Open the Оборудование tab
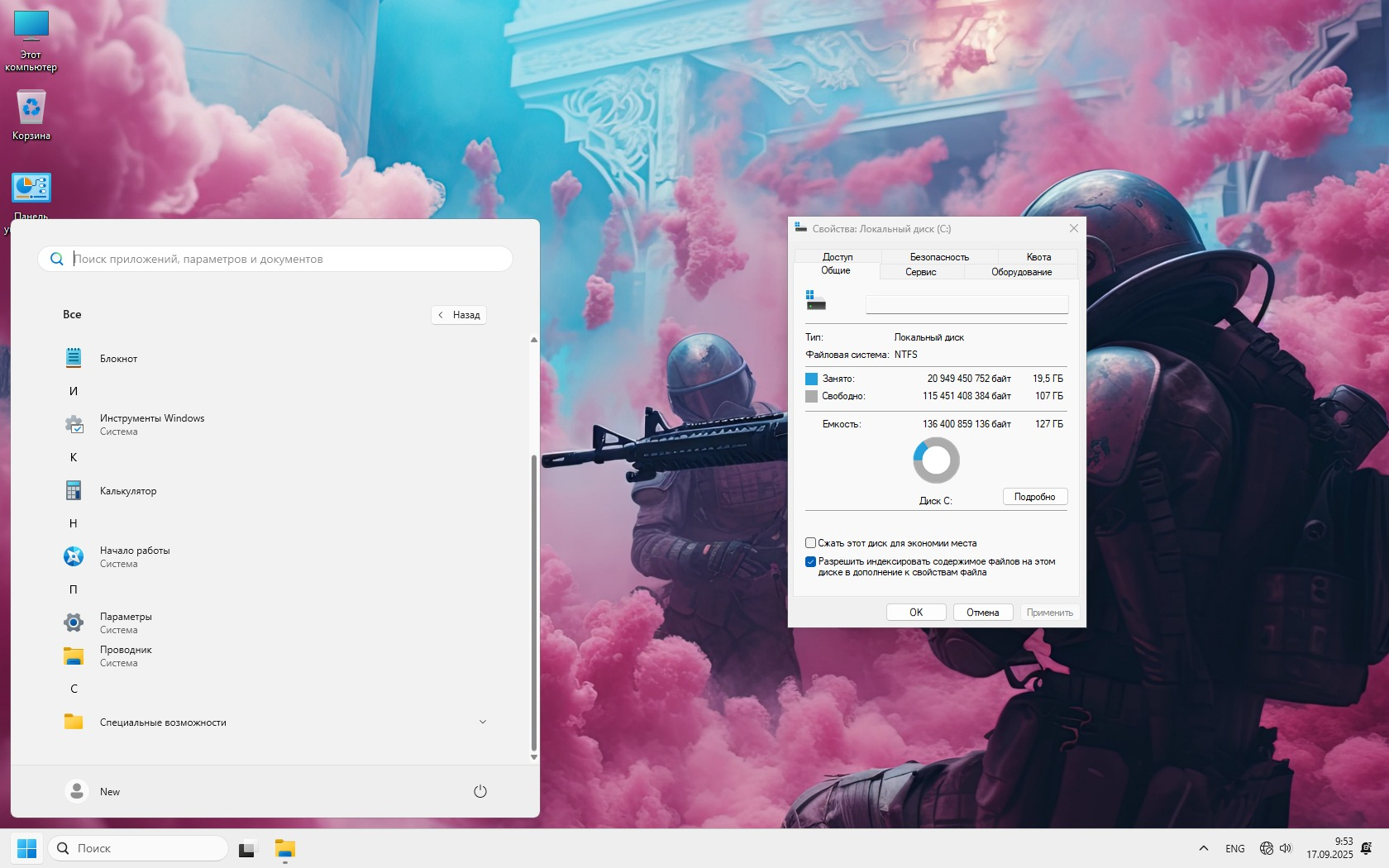Screen dimensions: 1389x868 click(x=1022, y=272)
